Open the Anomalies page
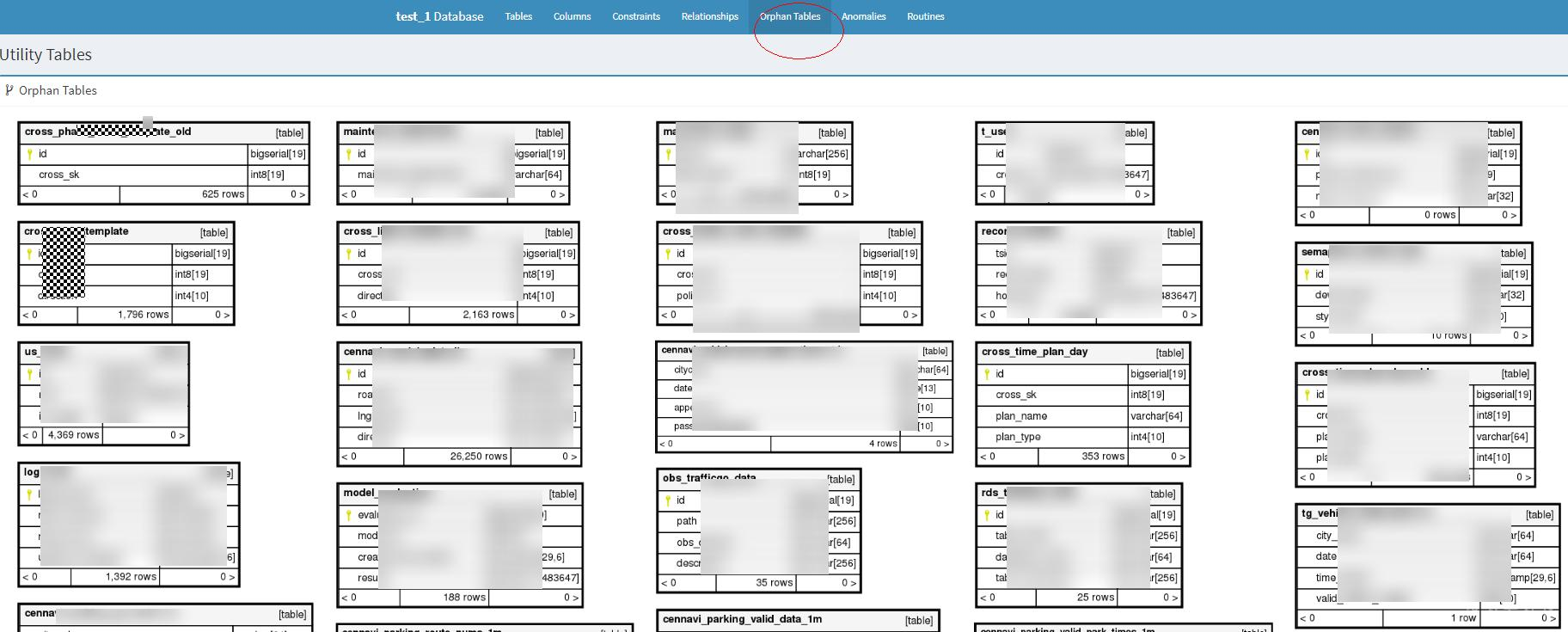 [863, 16]
